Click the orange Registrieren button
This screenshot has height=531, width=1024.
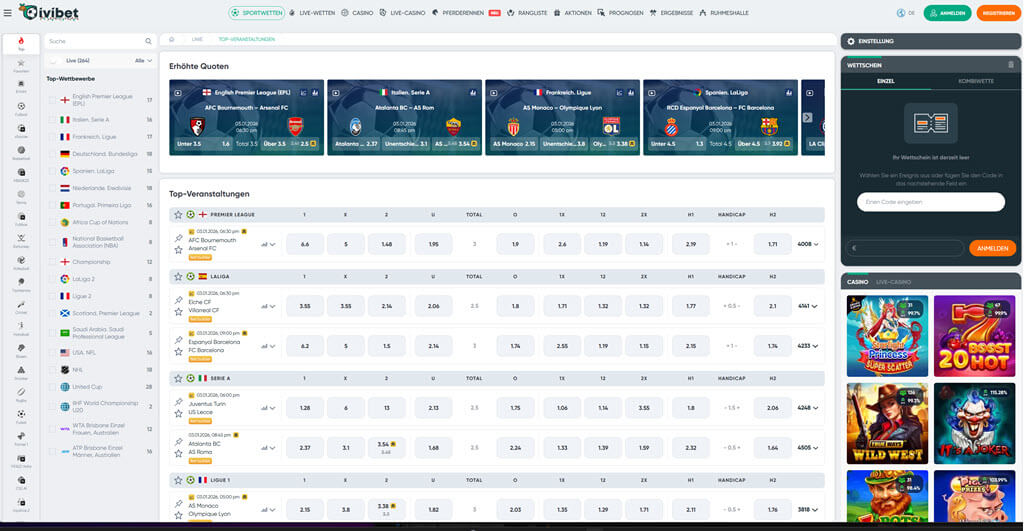pos(998,13)
